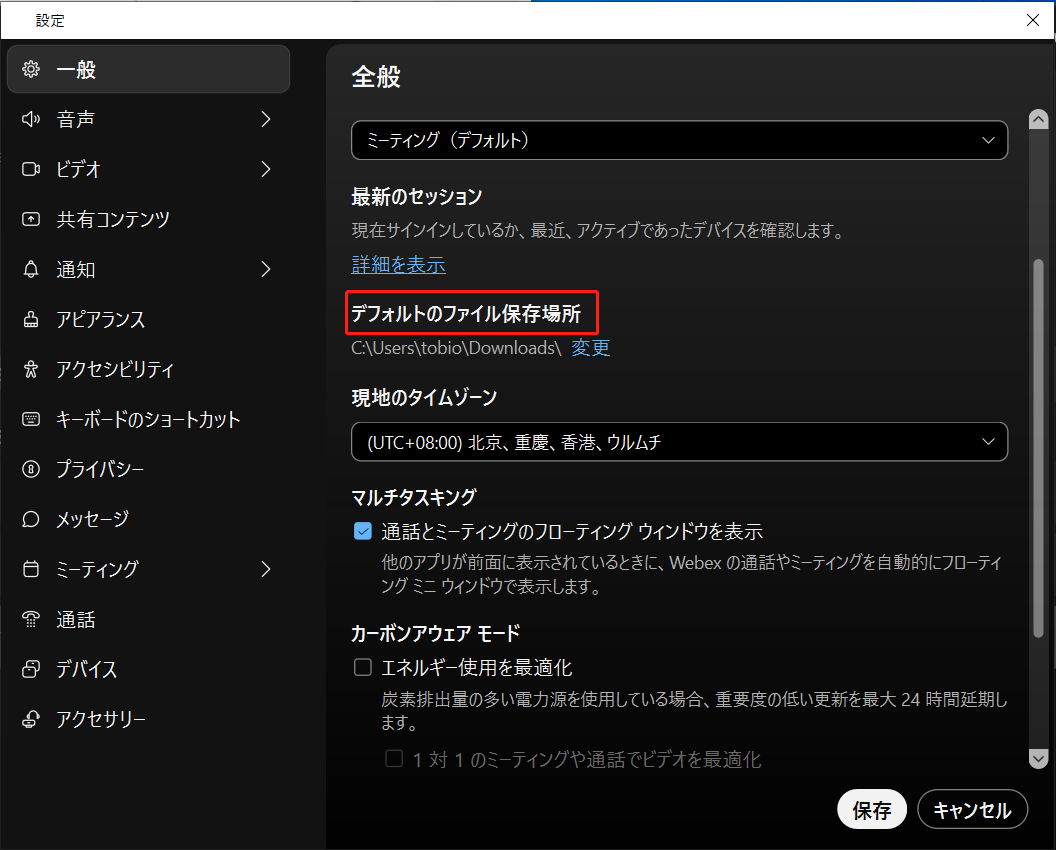
Task: Click the bell icon for 通知
Action: tap(31, 269)
